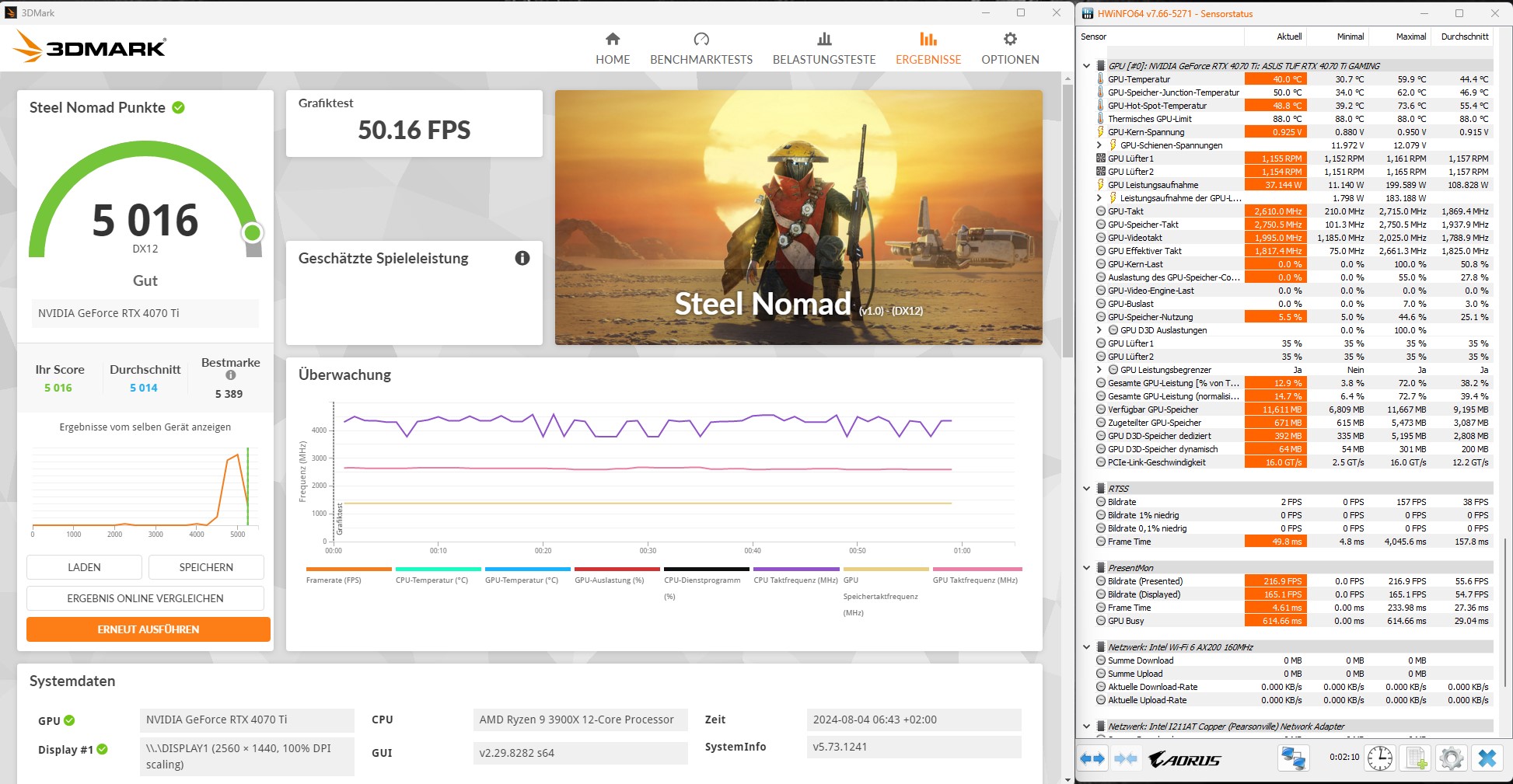
Task: Expand GPU Leistungsbegrenzer row
Action: (x=1099, y=370)
